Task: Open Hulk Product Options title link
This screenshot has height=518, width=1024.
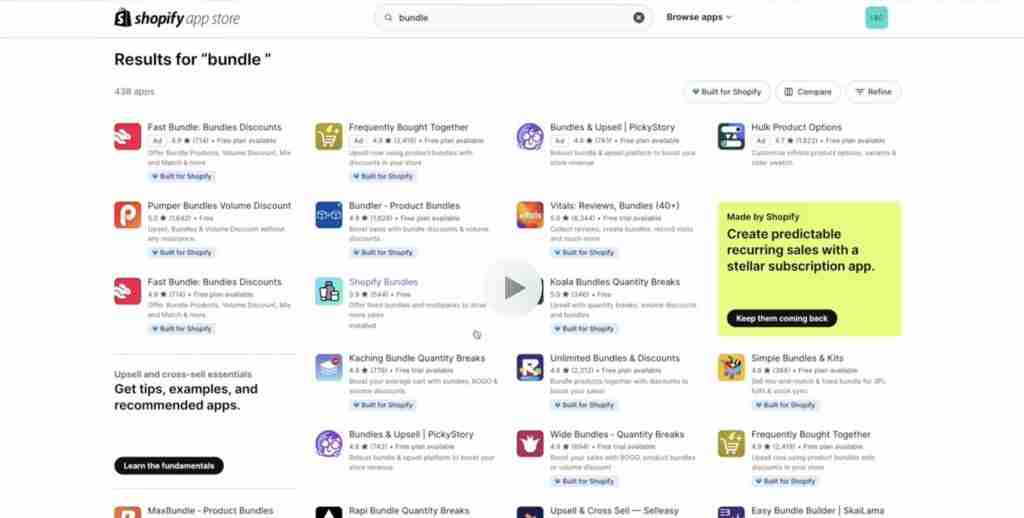Action: (x=796, y=127)
